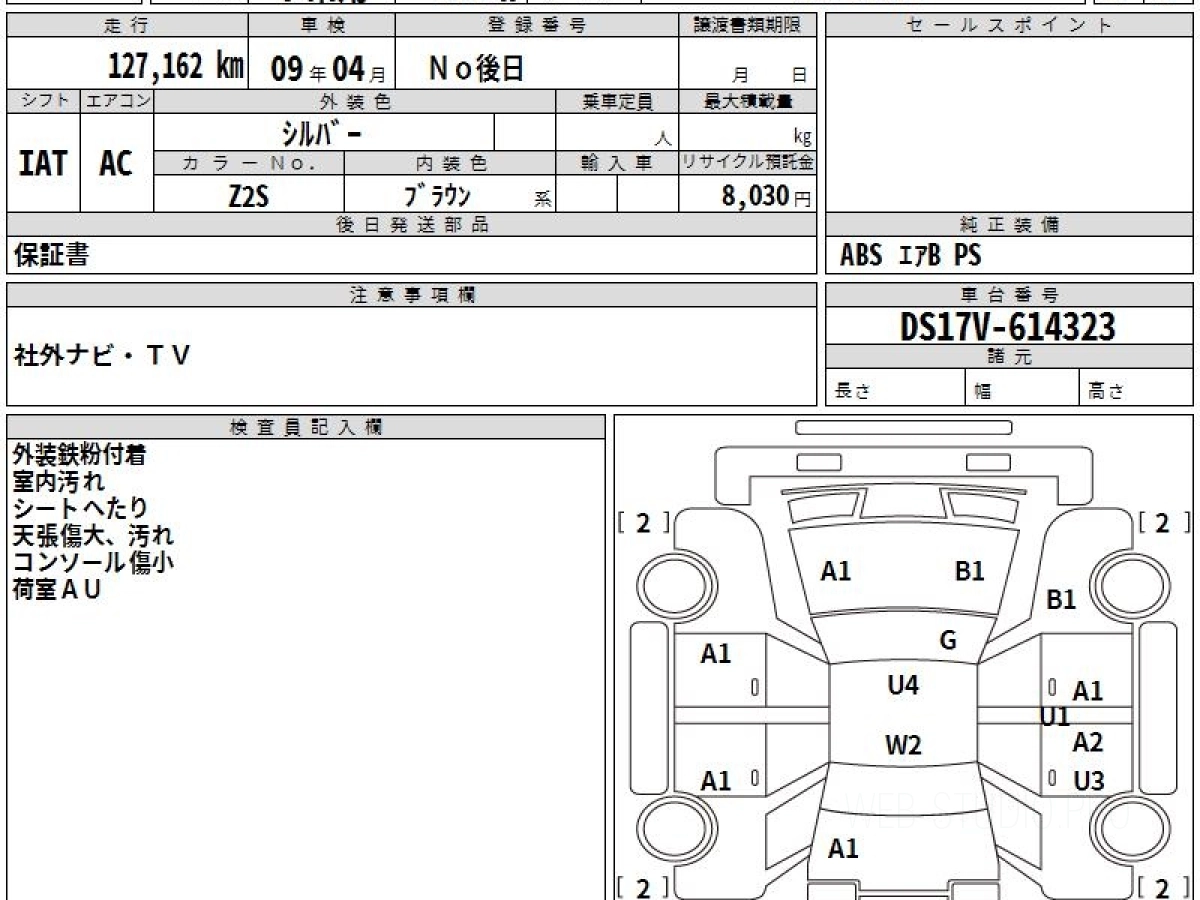This screenshot has height=900, width=1200.
Task: Click the リサイクル預託金 header
Action: tap(748, 163)
